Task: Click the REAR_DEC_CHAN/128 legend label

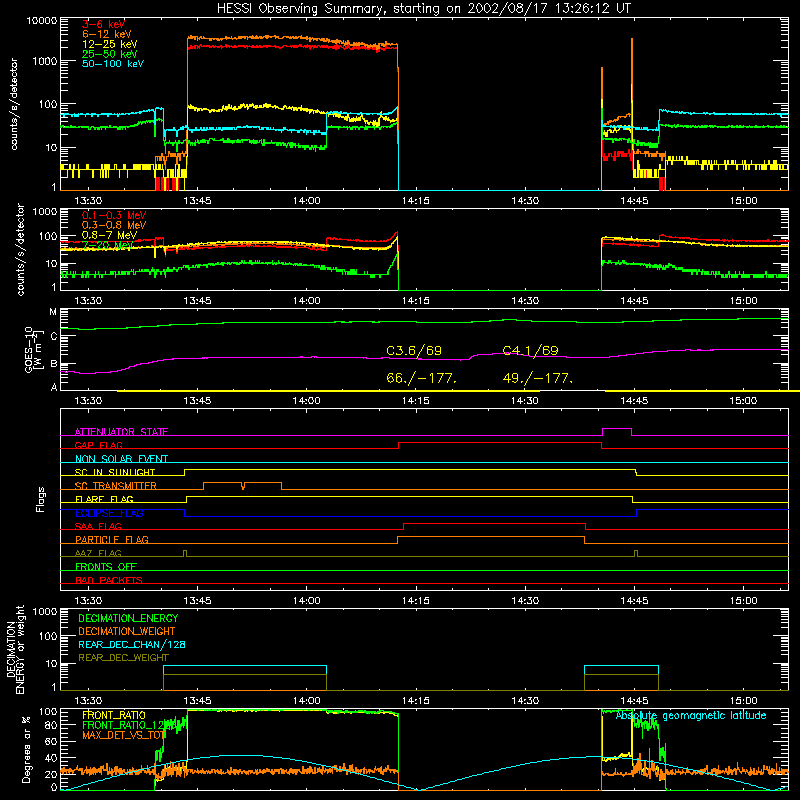Action: (132, 645)
